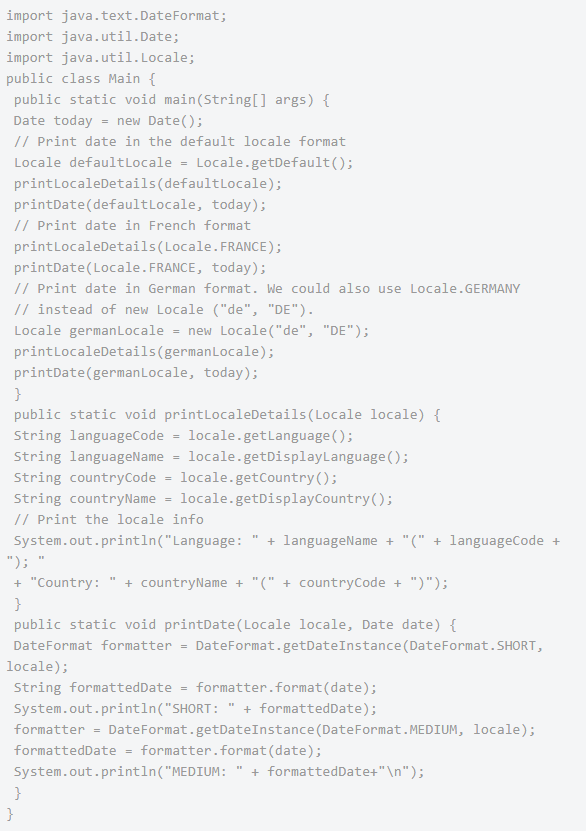The width and height of the screenshot is (586, 831).
Task: Click the main method signature line
Action: tap(172, 100)
